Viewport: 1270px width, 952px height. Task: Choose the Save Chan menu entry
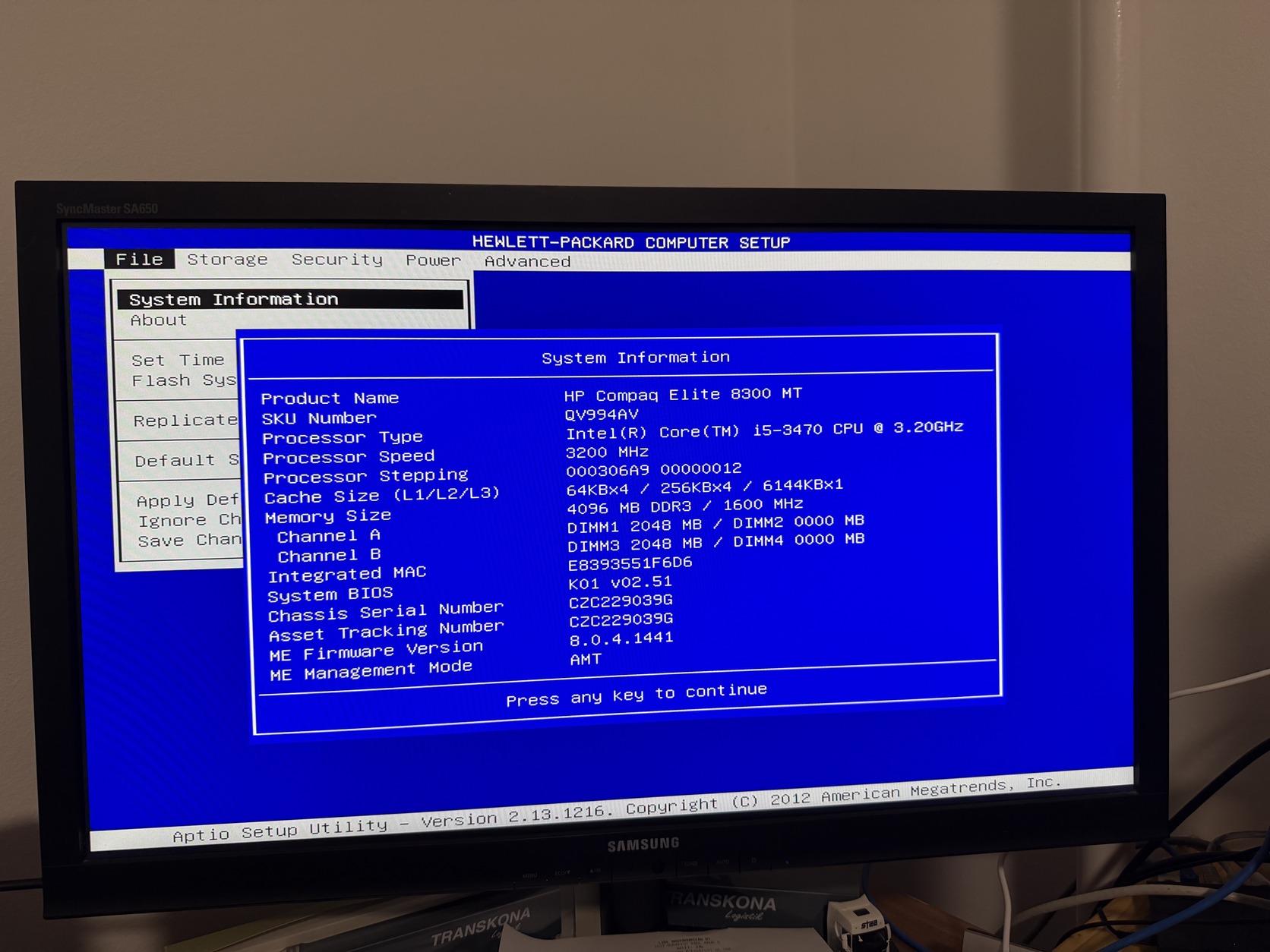[x=190, y=540]
